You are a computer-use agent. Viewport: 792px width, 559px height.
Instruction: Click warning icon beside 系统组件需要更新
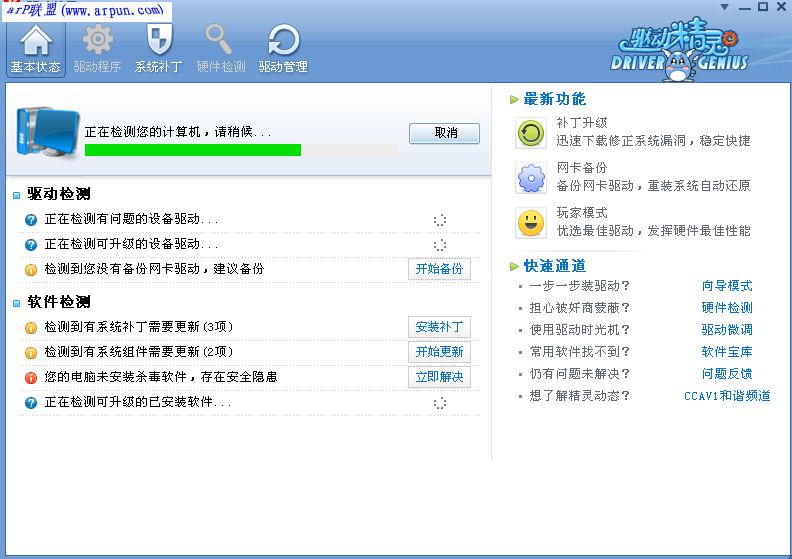[31, 352]
